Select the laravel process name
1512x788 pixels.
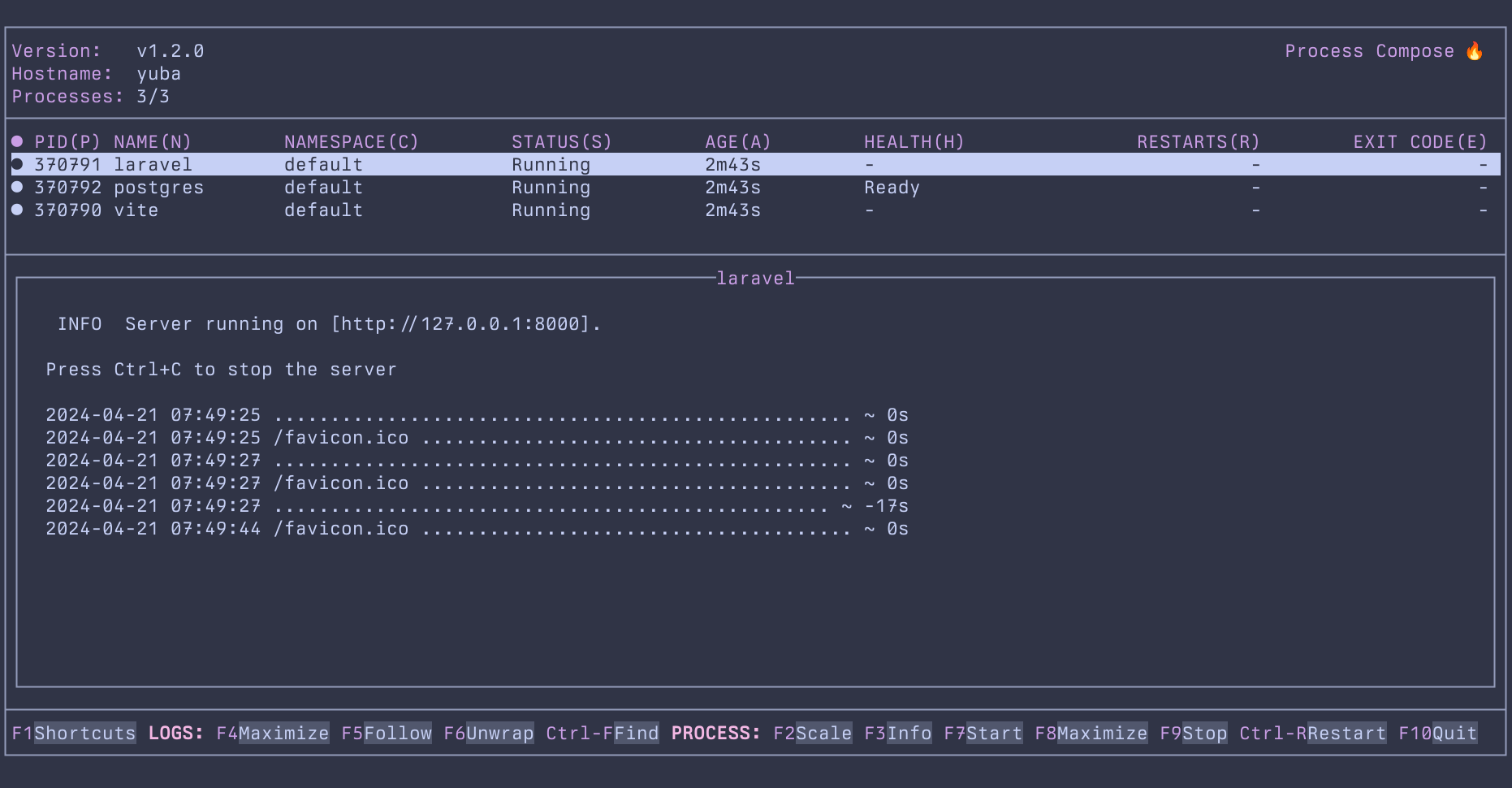click(153, 165)
